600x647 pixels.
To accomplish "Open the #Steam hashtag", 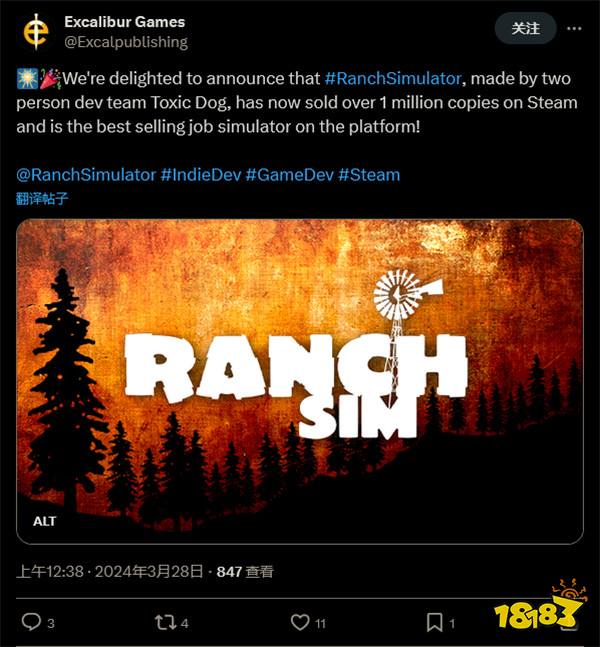I will tap(369, 175).
